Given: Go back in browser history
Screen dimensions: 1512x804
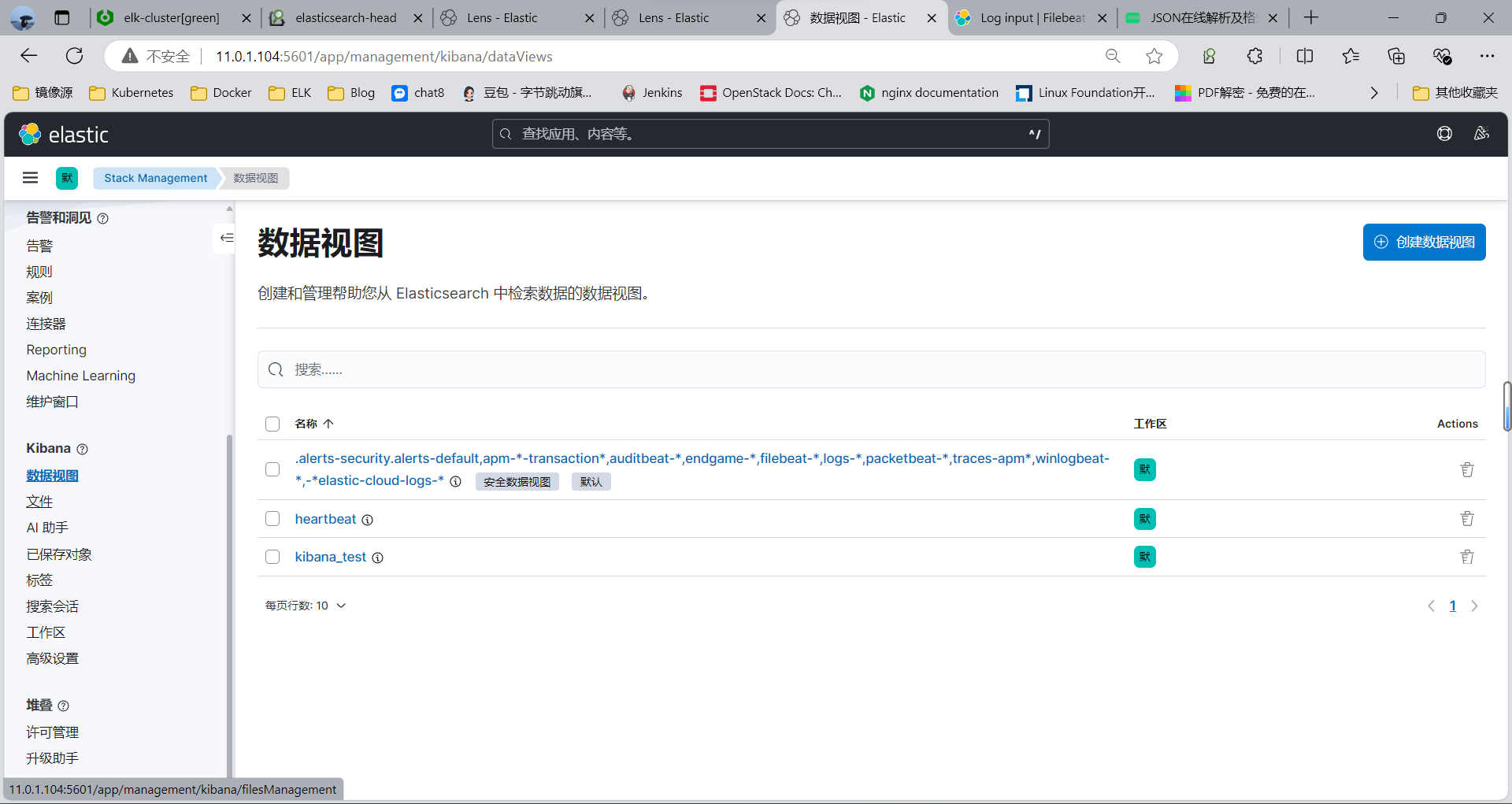Looking at the screenshot, I should point(29,56).
